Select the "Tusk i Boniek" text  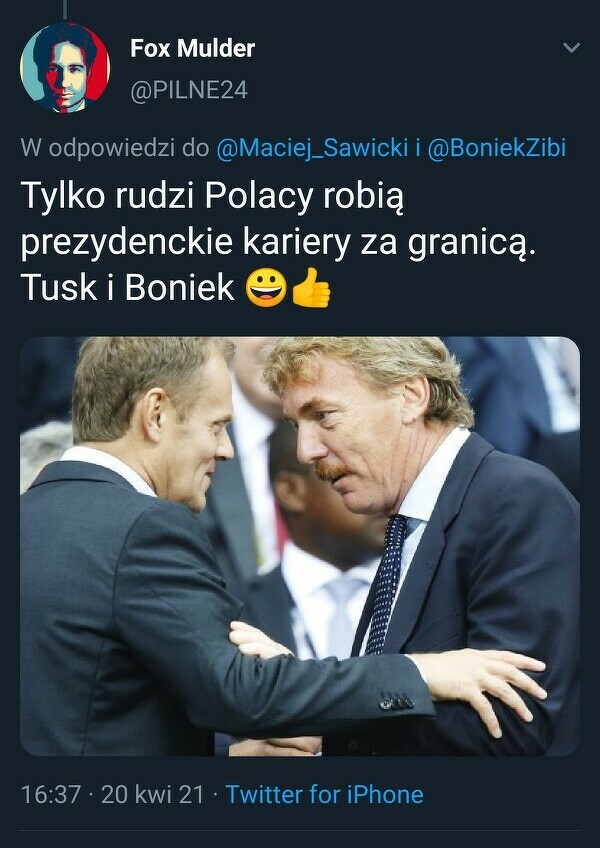click(128, 288)
